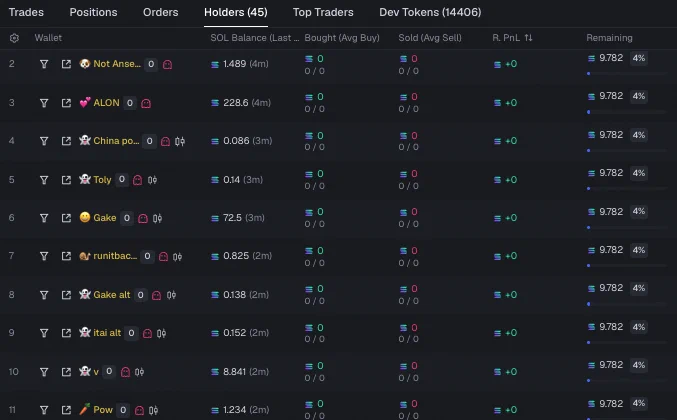Open the ALON wallet name

click(x=107, y=103)
